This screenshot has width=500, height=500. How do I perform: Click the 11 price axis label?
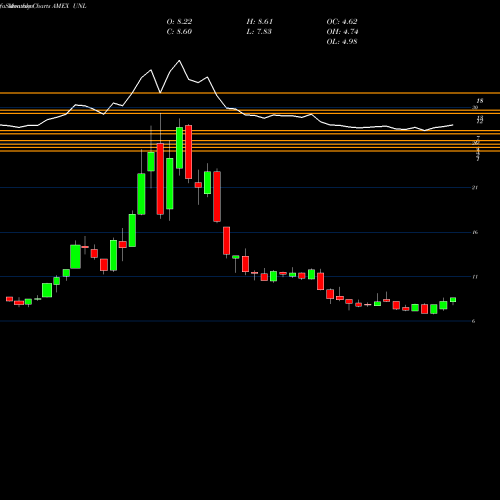(475, 277)
